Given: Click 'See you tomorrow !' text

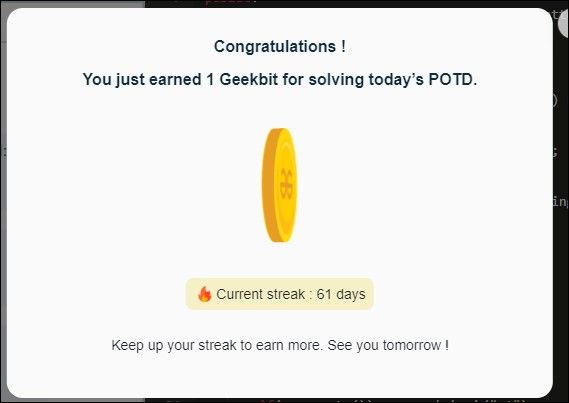Looking at the screenshot, I should pyautogui.click(x=388, y=345).
